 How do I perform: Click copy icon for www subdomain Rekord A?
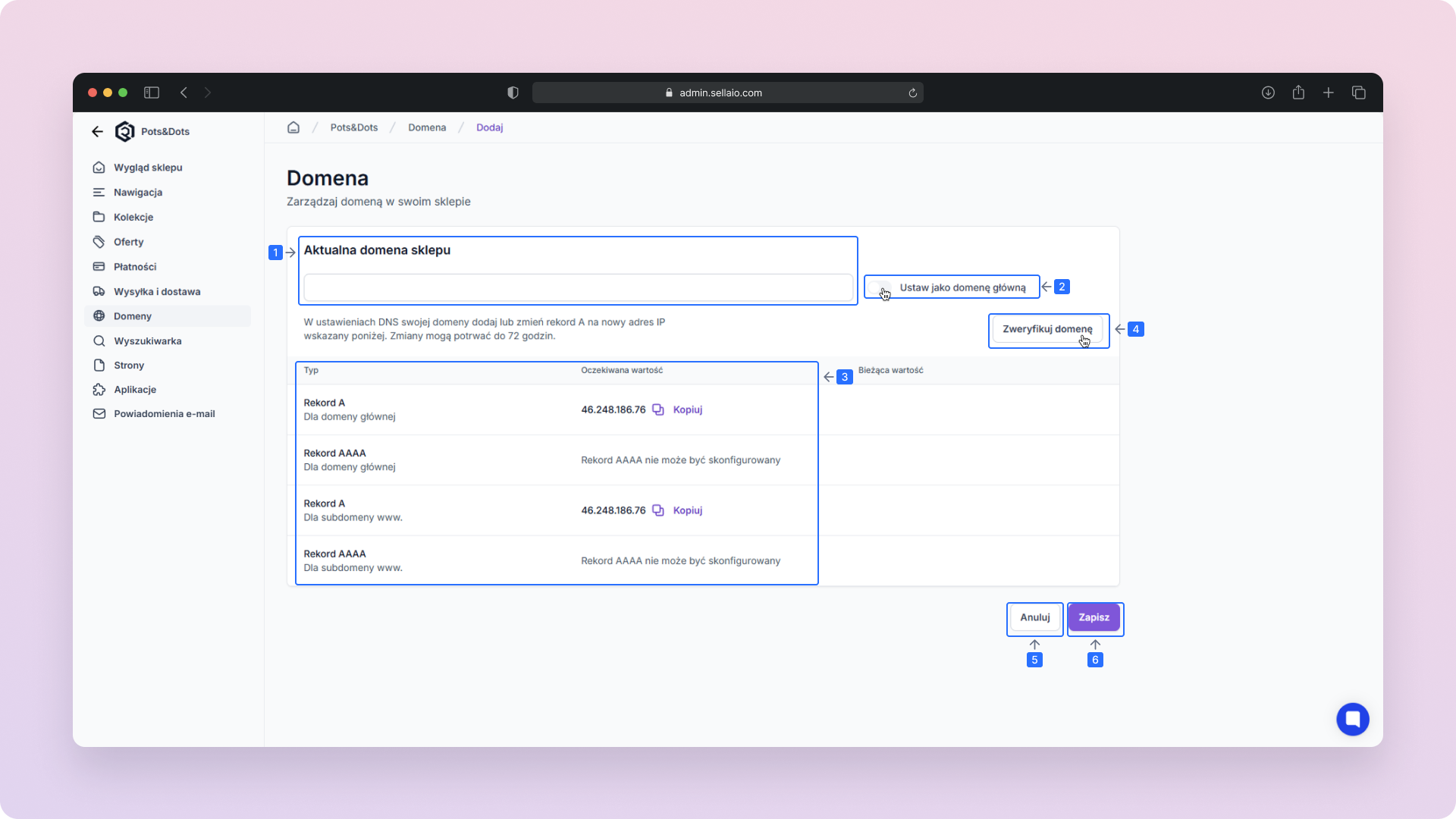(658, 510)
